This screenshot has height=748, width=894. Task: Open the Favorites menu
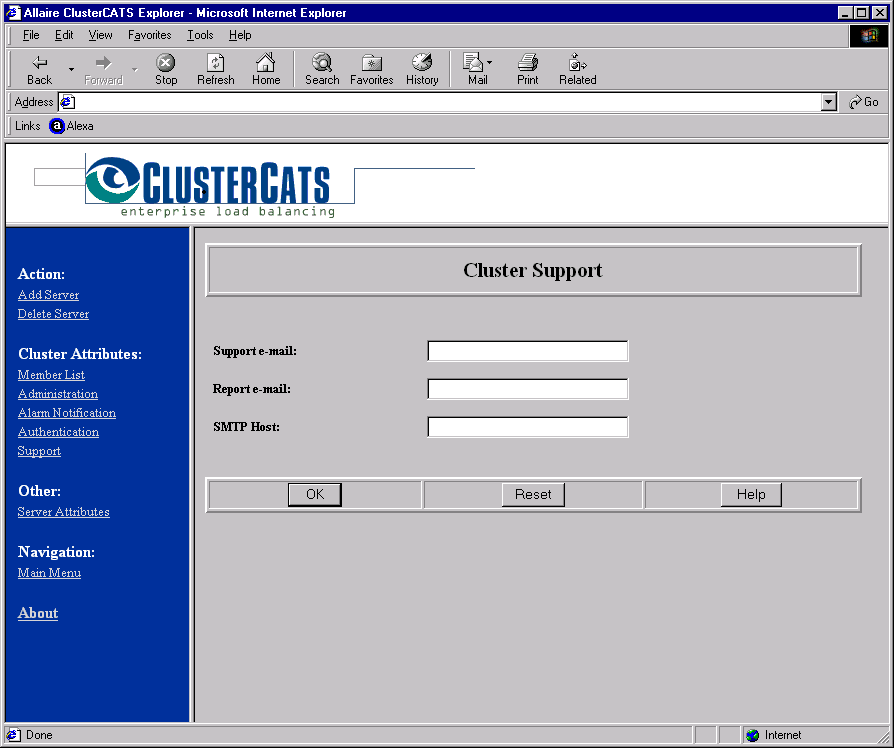coord(149,35)
